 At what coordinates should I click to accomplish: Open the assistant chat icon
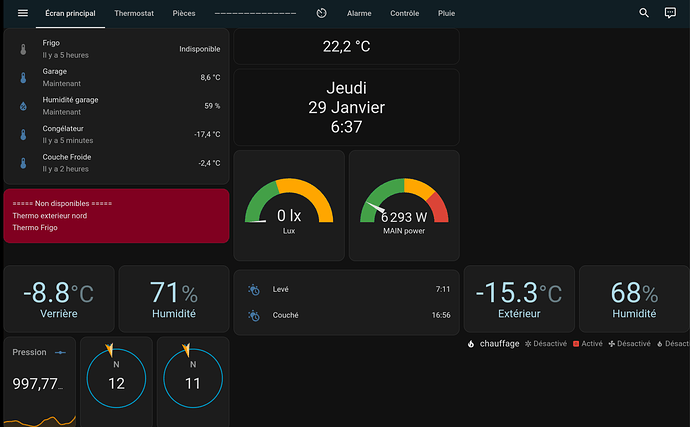point(670,13)
